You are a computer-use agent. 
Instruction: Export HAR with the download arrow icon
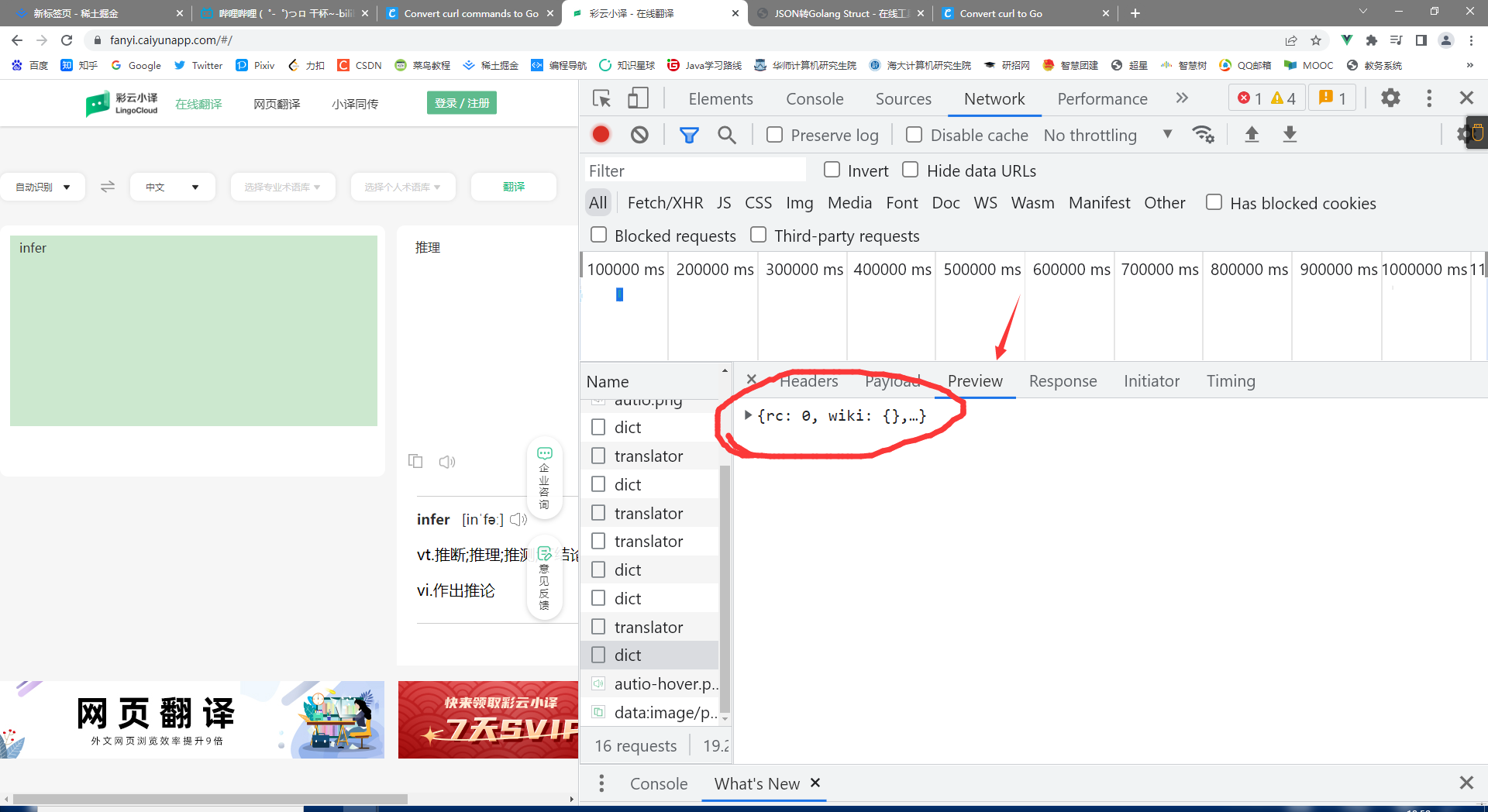[x=1290, y=134]
